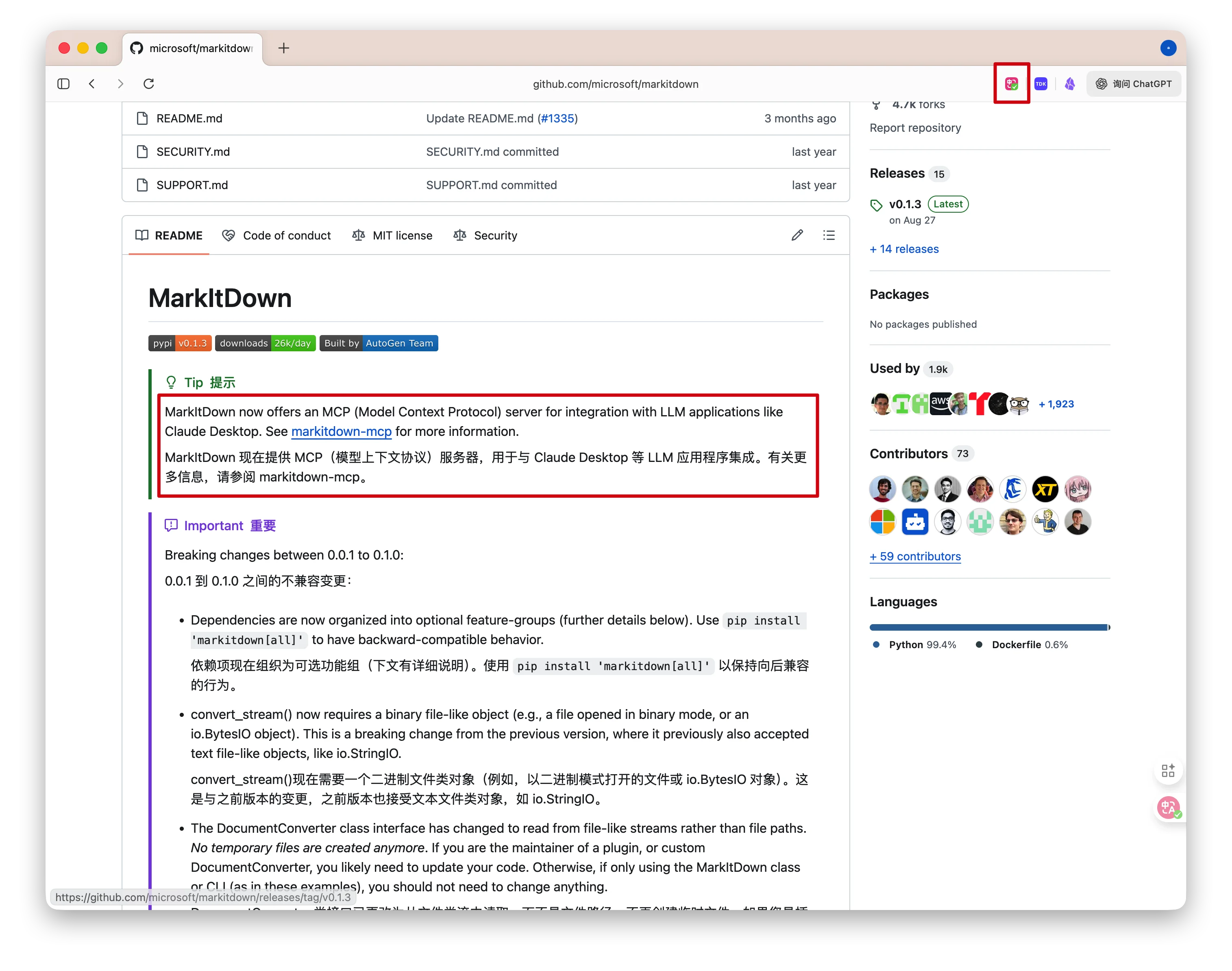Toggle the browser sidebar panel
Image resolution: width=1232 pixels, height=971 pixels.
(x=63, y=84)
